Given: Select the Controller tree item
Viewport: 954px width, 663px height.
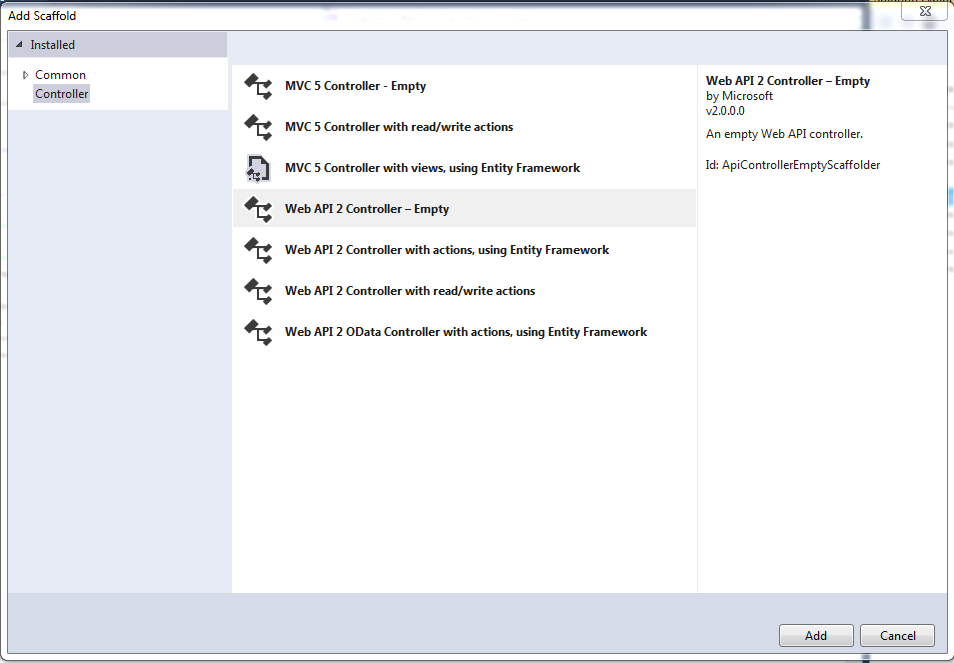Looking at the screenshot, I should click(x=61, y=94).
